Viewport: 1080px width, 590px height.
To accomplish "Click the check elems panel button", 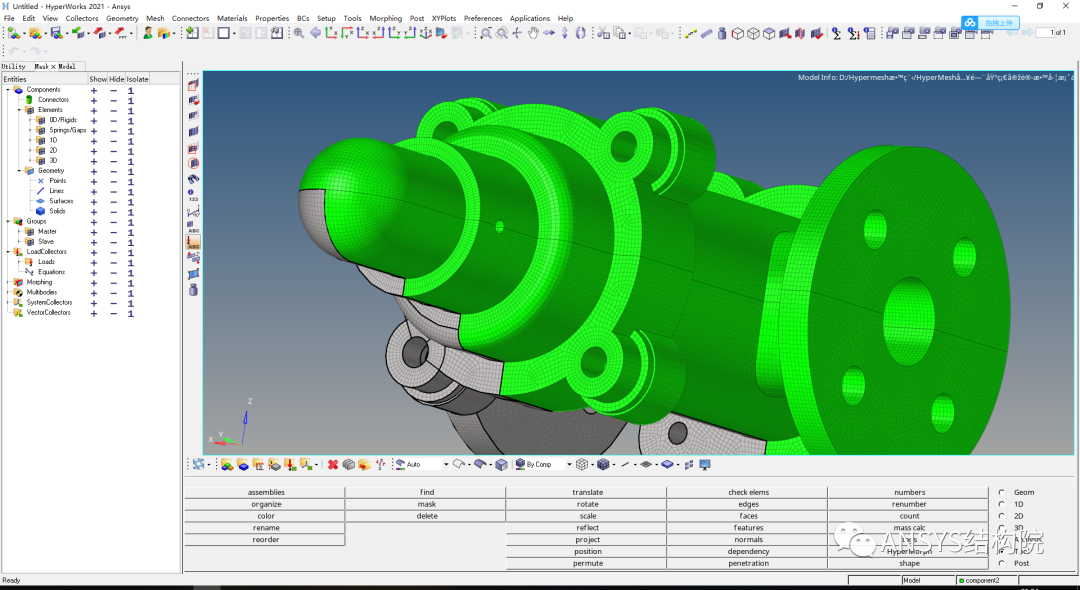I will pyautogui.click(x=748, y=492).
